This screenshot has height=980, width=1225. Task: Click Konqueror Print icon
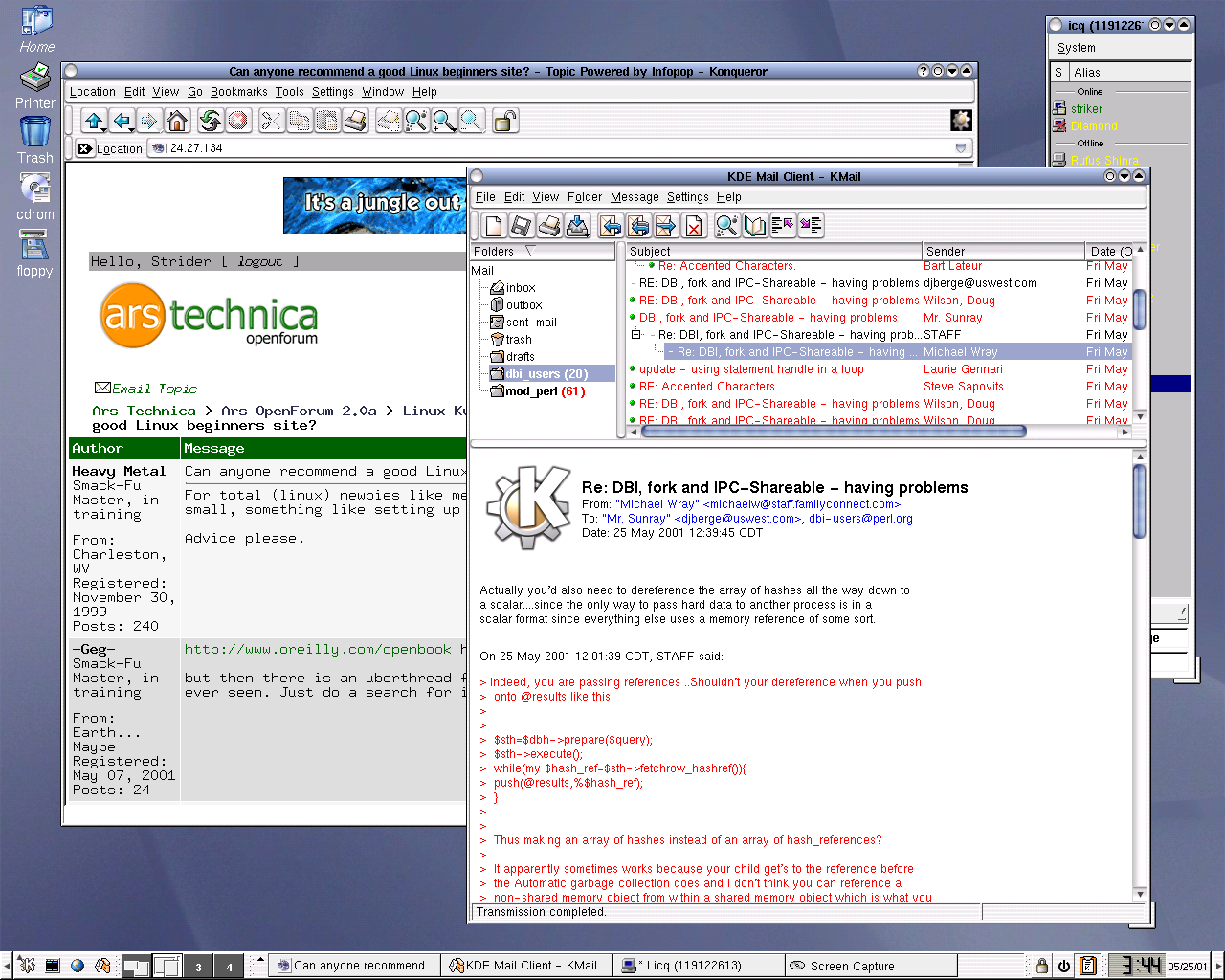[x=355, y=121]
